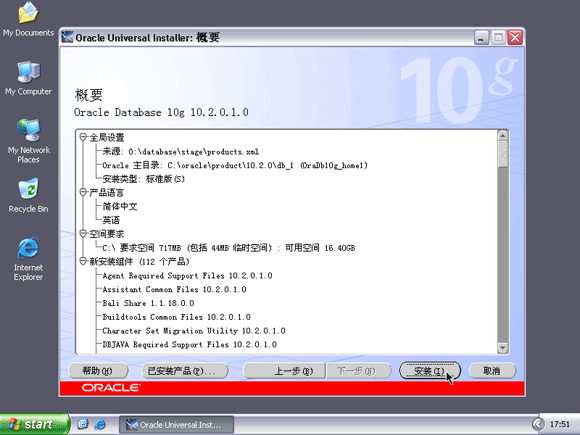Cancel the install with 取消 button
This screenshot has height=435, width=580.
492,371
